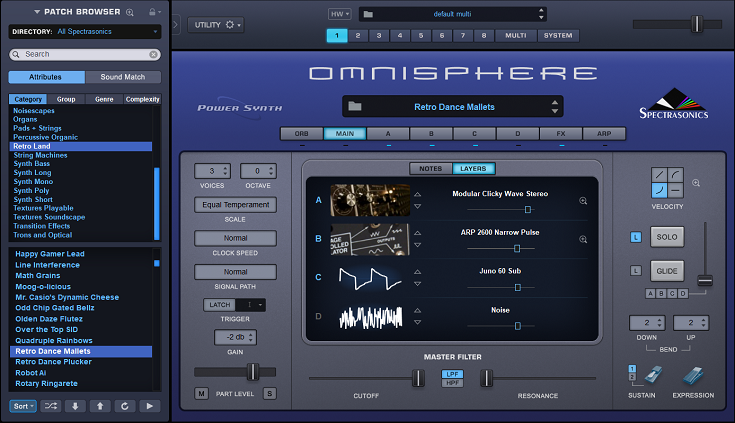Switch to the ARP tab
The width and height of the screenshot is (735, 423).
(x=604, y=134)
